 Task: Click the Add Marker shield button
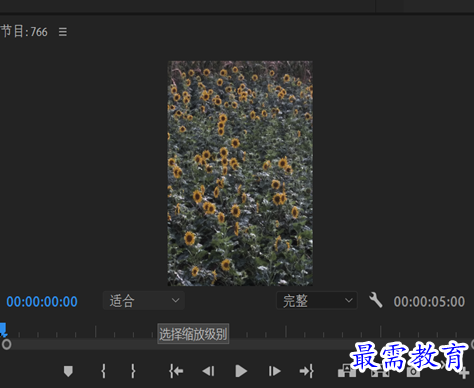click(x=68, y=371)
